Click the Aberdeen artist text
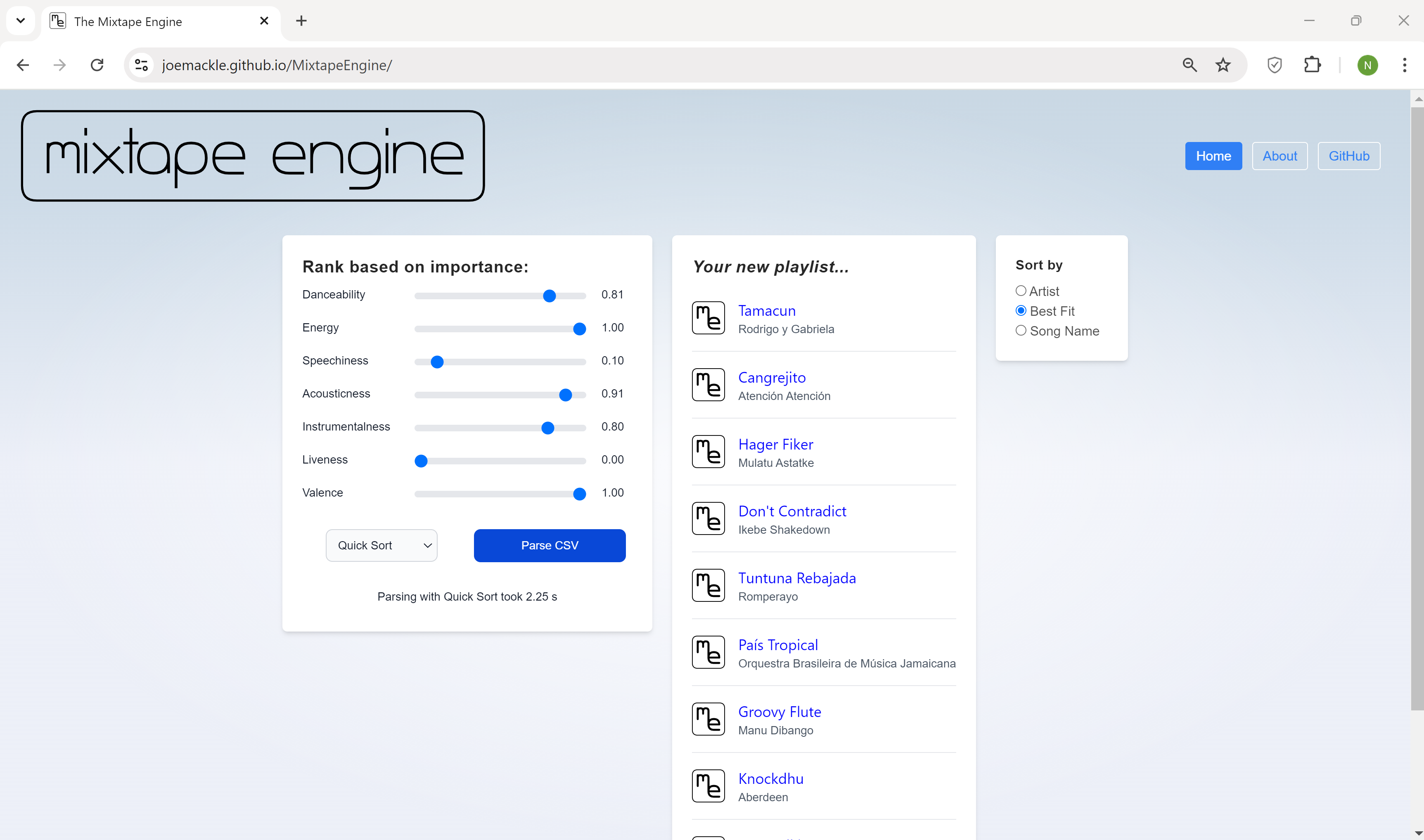This screenshot has width=1424, height=840. [x=763, y=797]
